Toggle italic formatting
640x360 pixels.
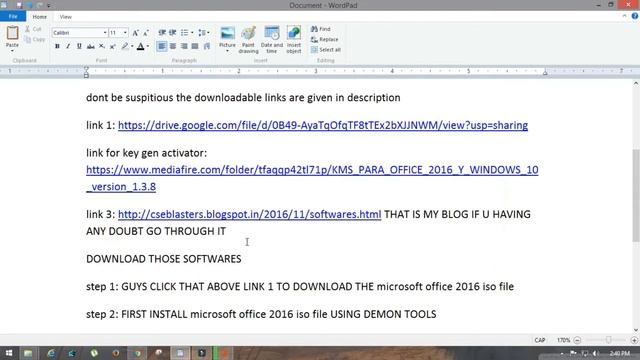click(x=68, y=47)
